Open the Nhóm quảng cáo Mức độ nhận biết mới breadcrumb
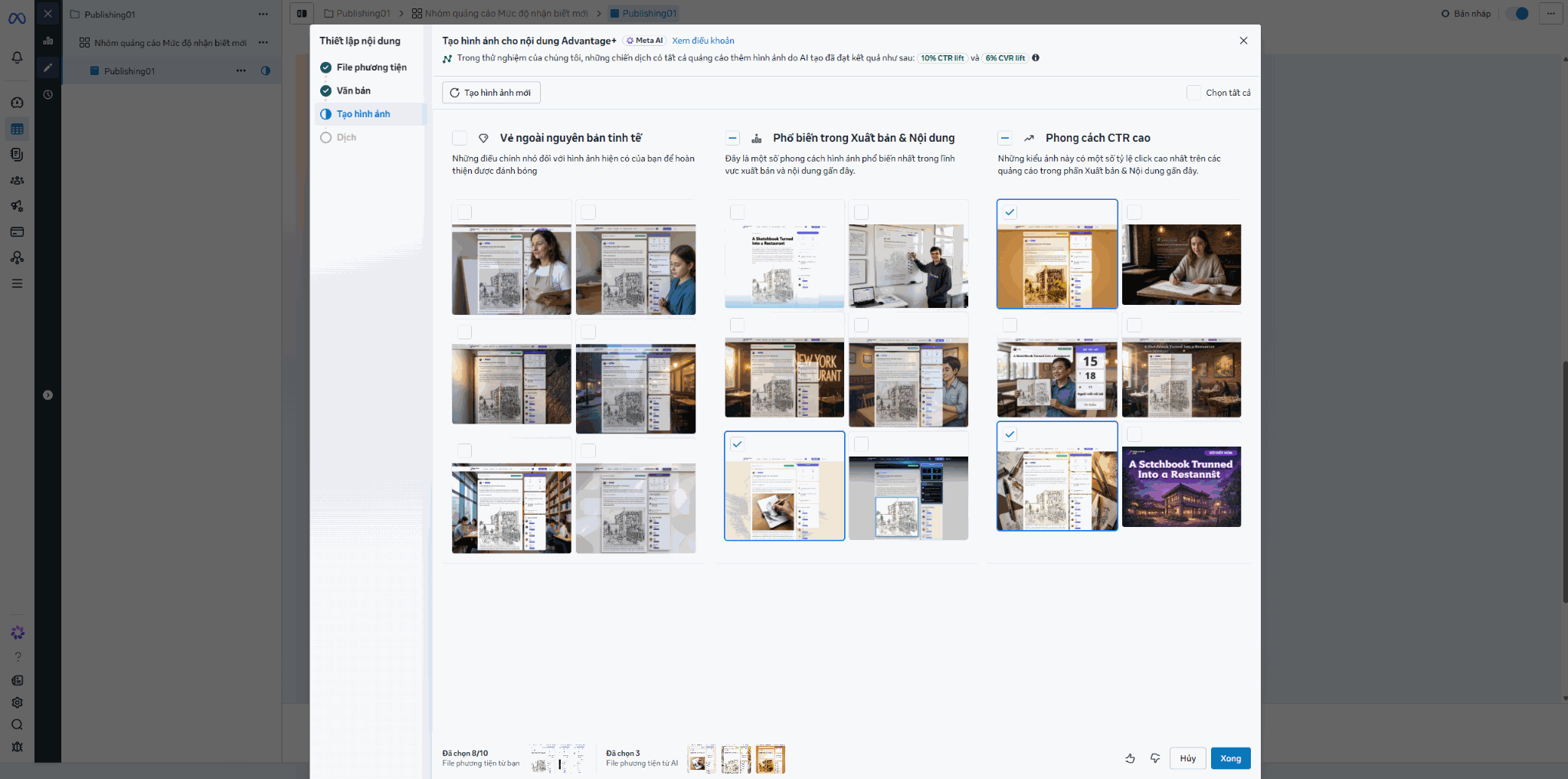 coord(500,13)
